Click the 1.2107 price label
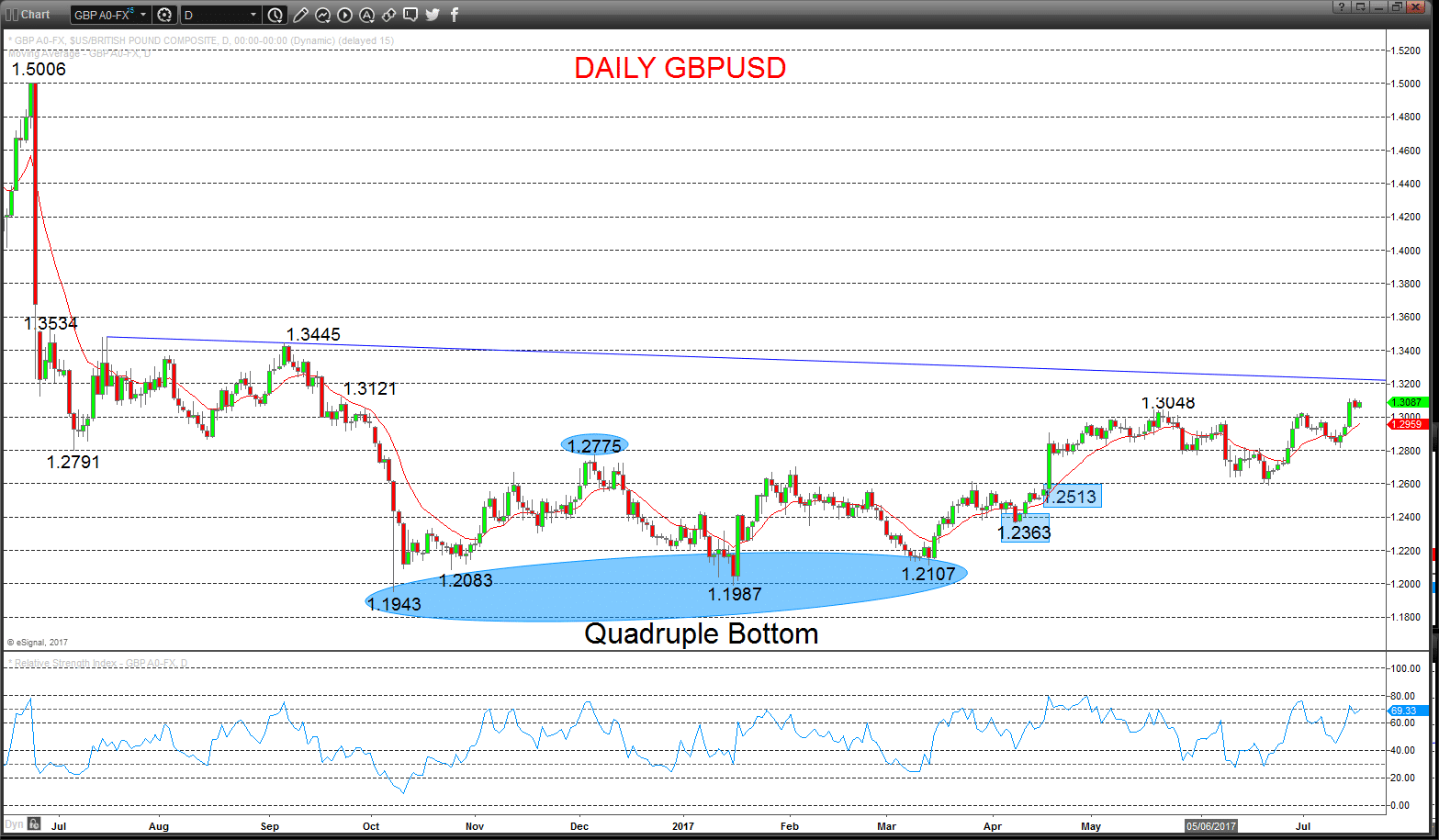1439x840 pixels. pyautogui.click(x=928, y=574)
